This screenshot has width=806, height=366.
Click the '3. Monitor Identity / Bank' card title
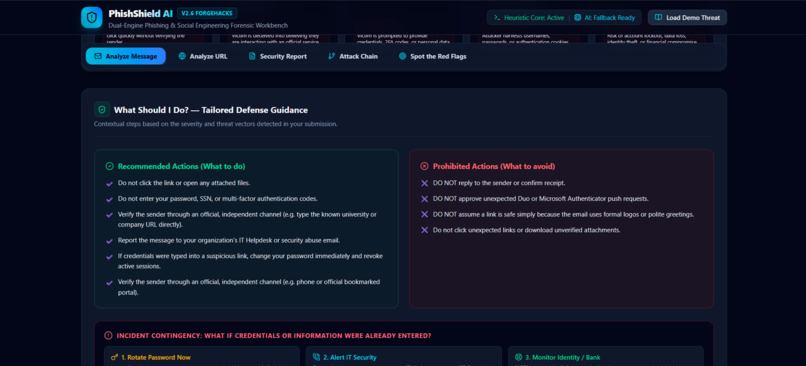tap(562, 357)
